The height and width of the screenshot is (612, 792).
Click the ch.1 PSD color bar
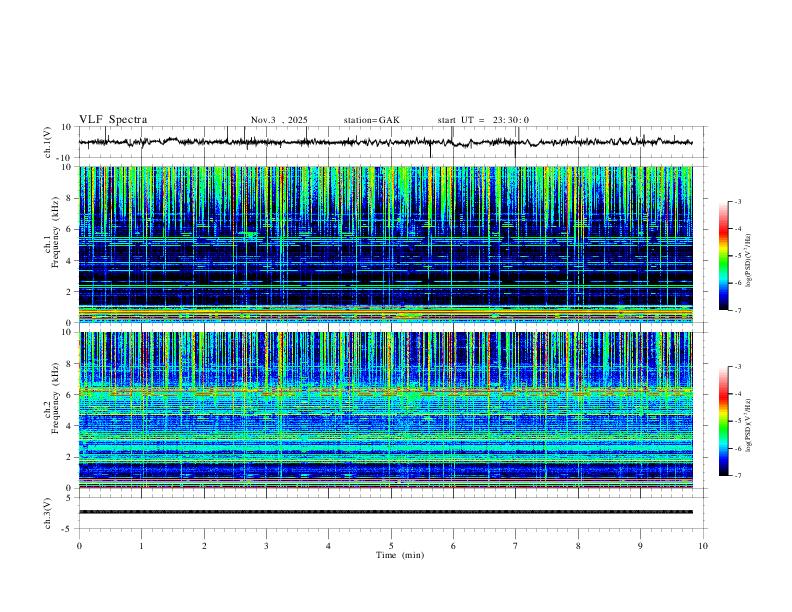pyautogui.click(x=723, y=256)
